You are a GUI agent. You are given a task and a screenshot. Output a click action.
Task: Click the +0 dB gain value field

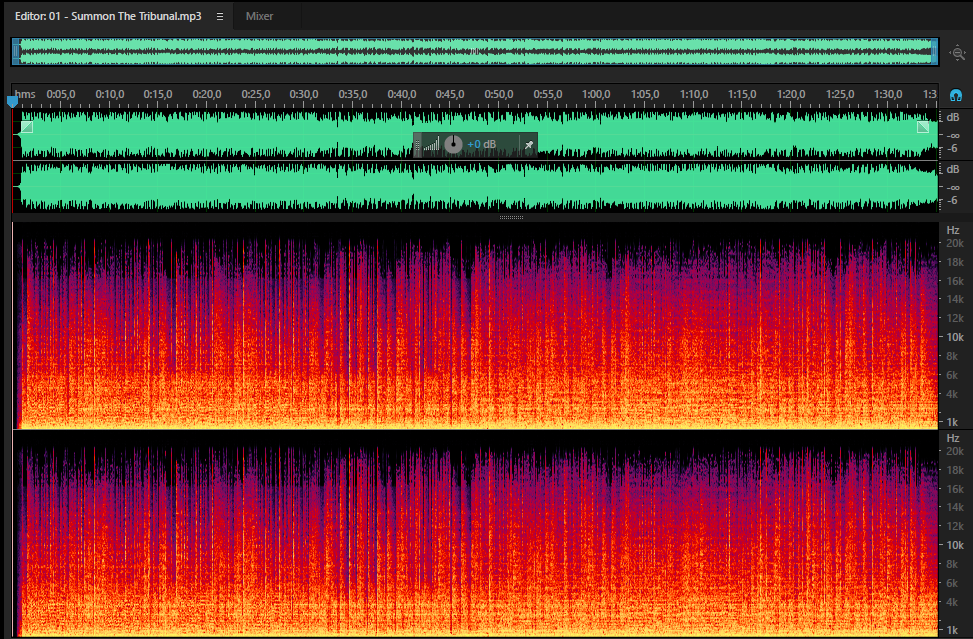pos(482,145)
